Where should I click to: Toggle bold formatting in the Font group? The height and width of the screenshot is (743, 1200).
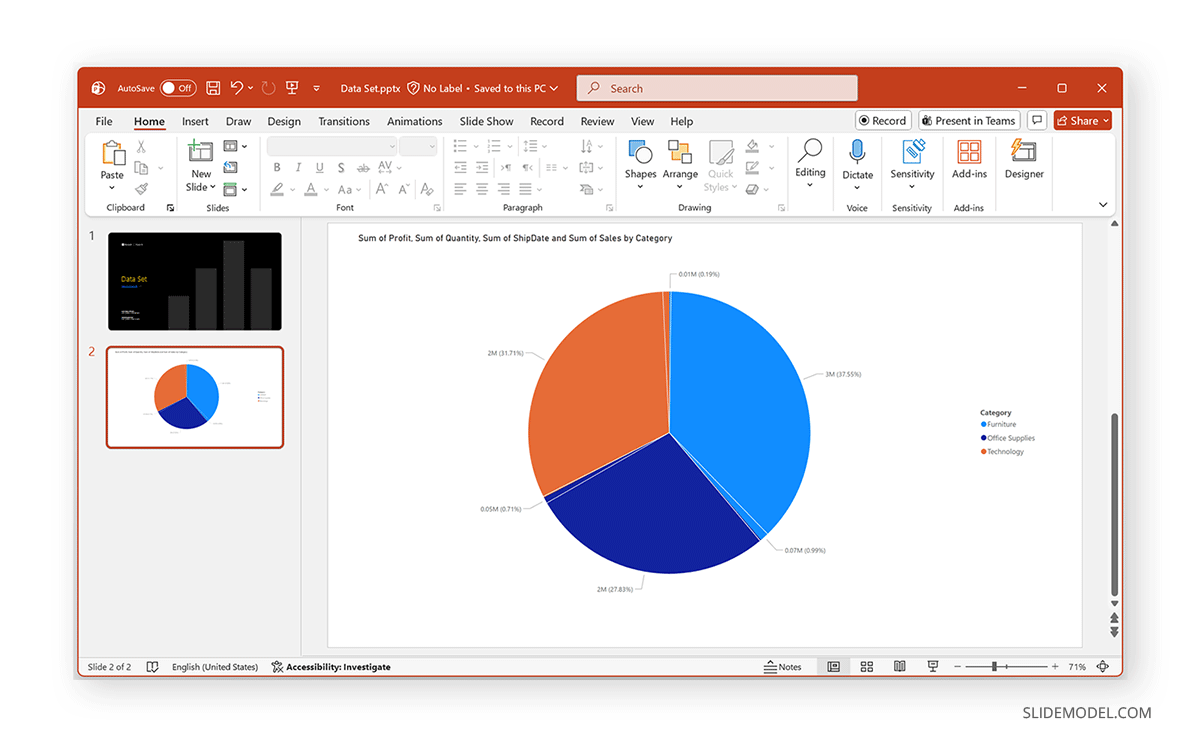click(x=277, y=167)
